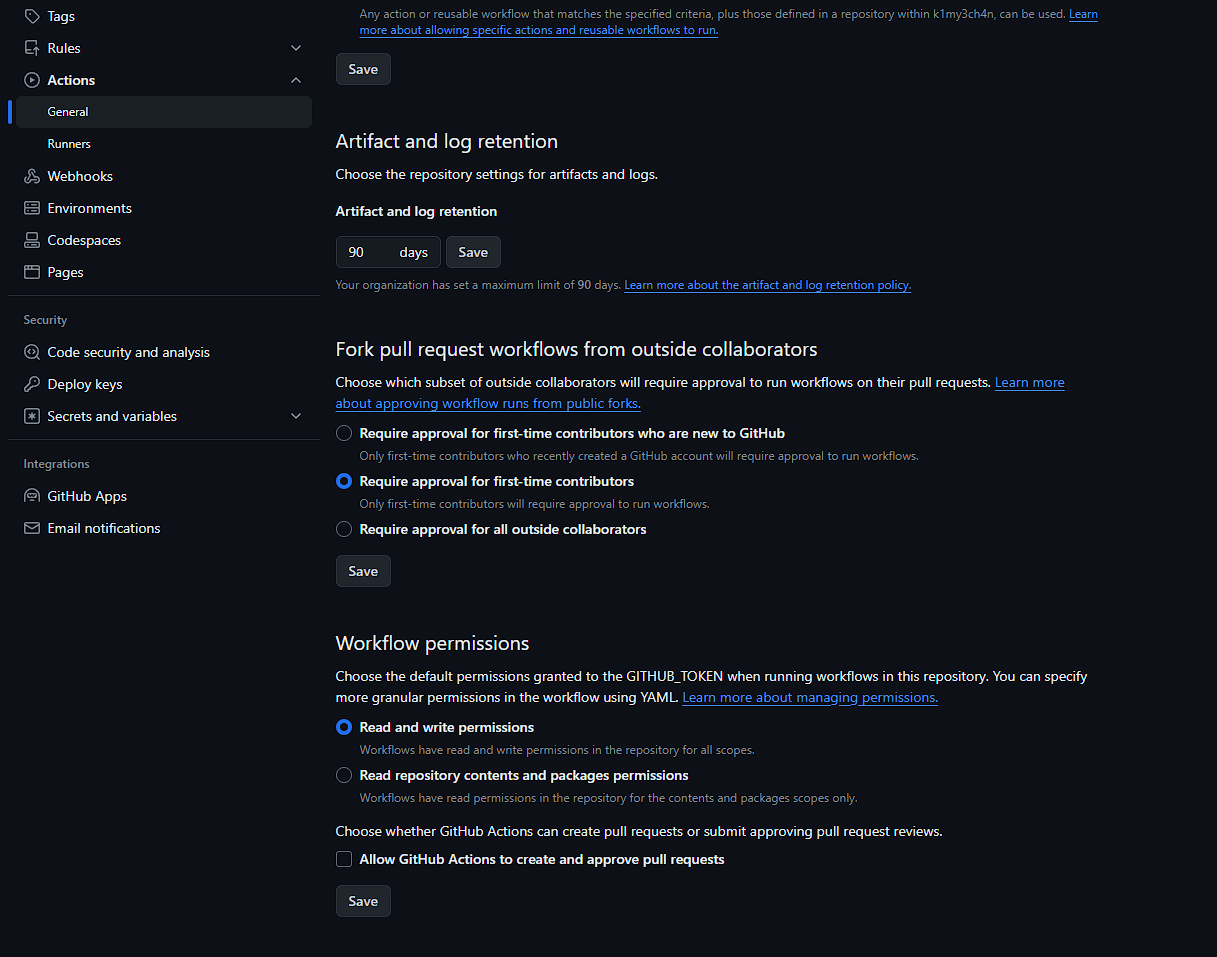Select approval for first-time contributors new to GitHub
The height and width of the screenshot is (957, 1217).
click(x=344, y=433)
